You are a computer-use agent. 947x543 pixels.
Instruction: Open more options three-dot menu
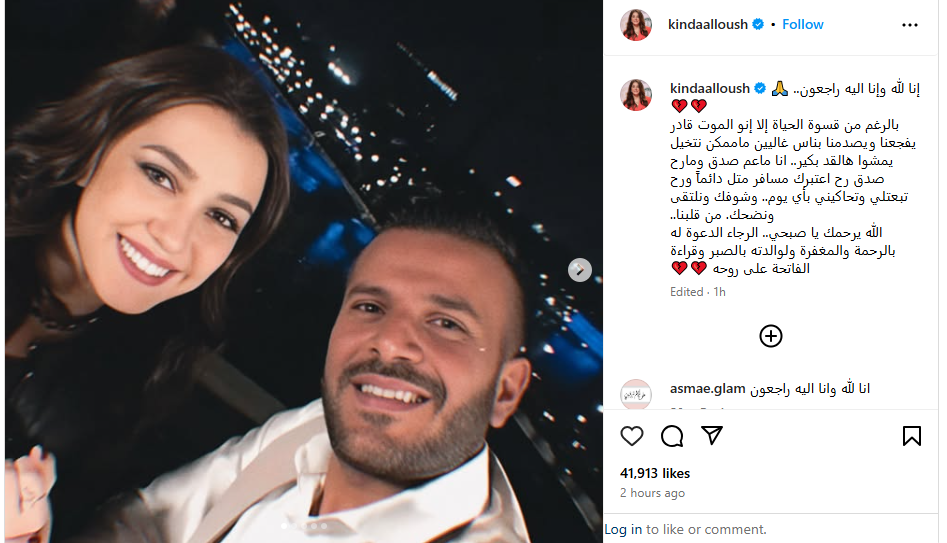(x=910, y=25)
